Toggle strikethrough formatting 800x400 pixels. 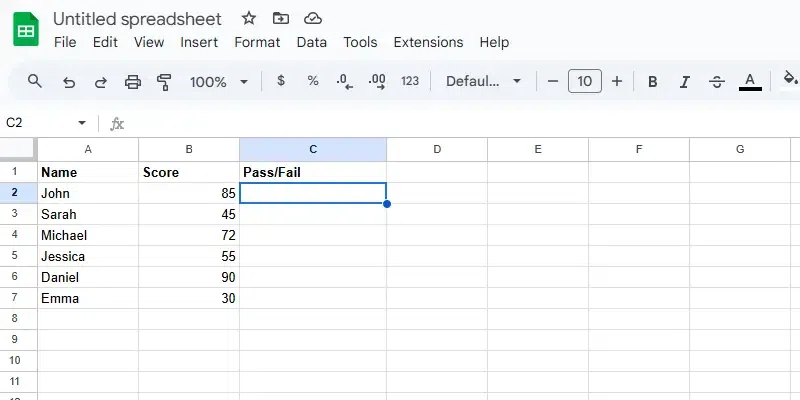point(716,82)
